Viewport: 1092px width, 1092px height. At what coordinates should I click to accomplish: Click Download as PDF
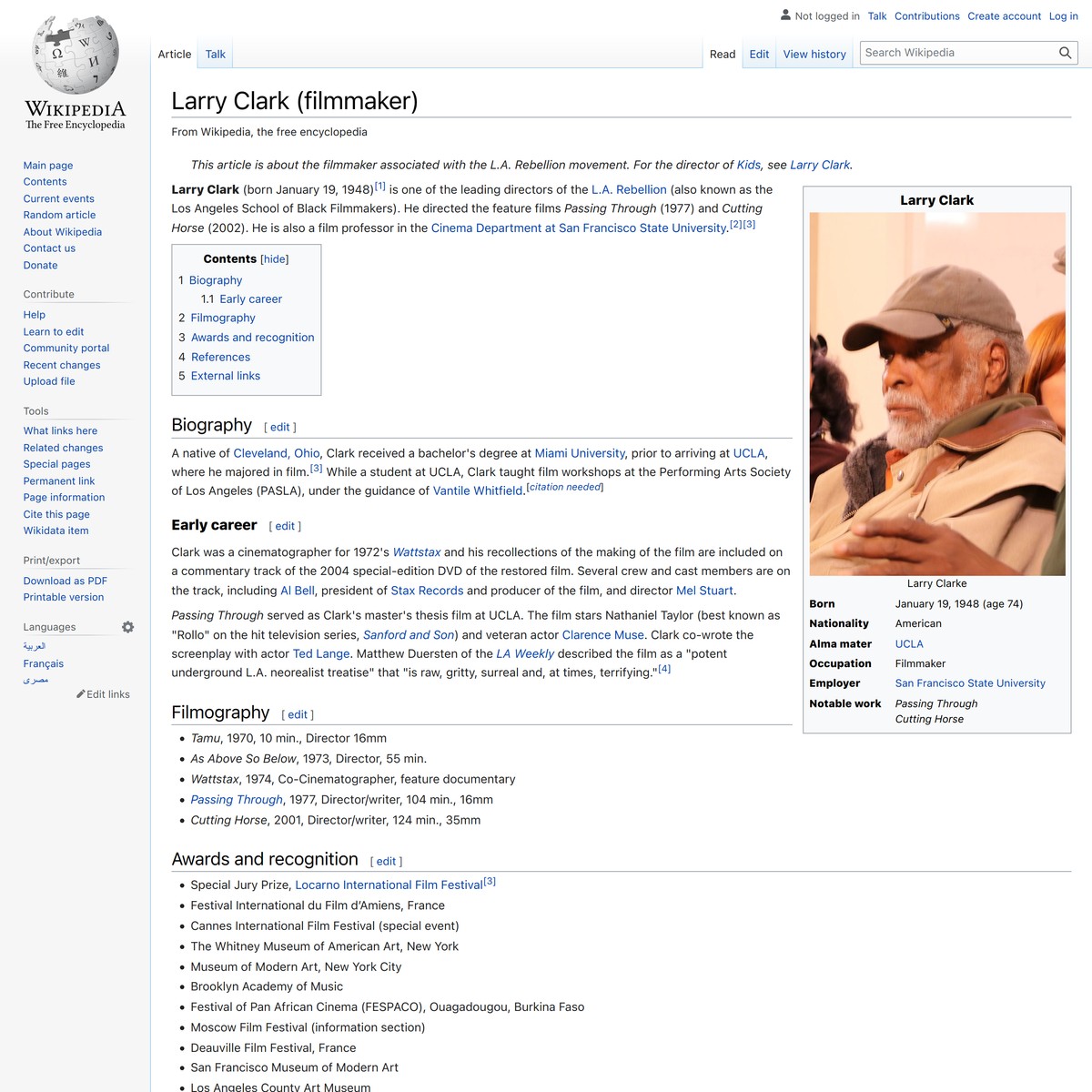click(x=65, y=581)
